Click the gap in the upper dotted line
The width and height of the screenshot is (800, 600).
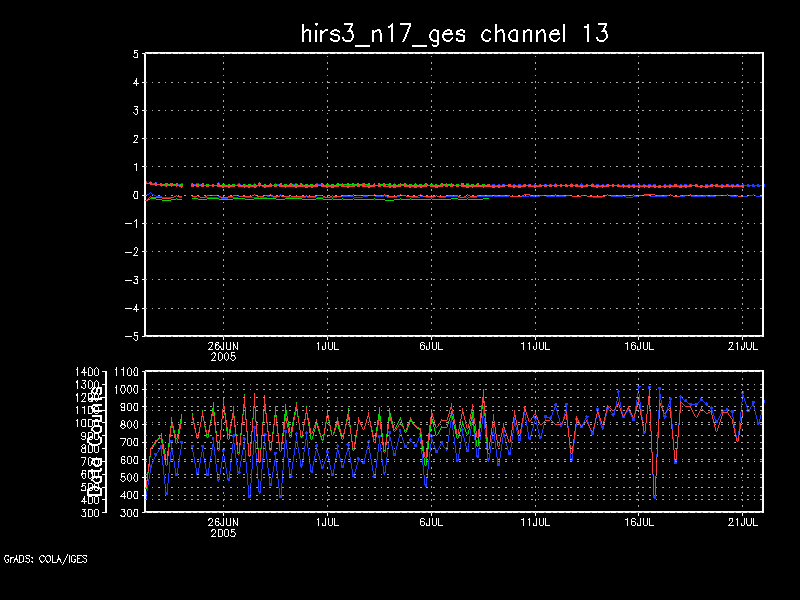pos(186,185)
